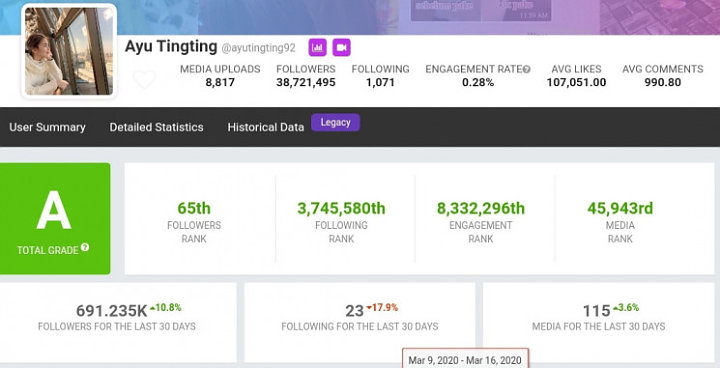This screenshot has height=368, width=720.
Task: Open the Historical Data tab
Action: click(265, 127)
